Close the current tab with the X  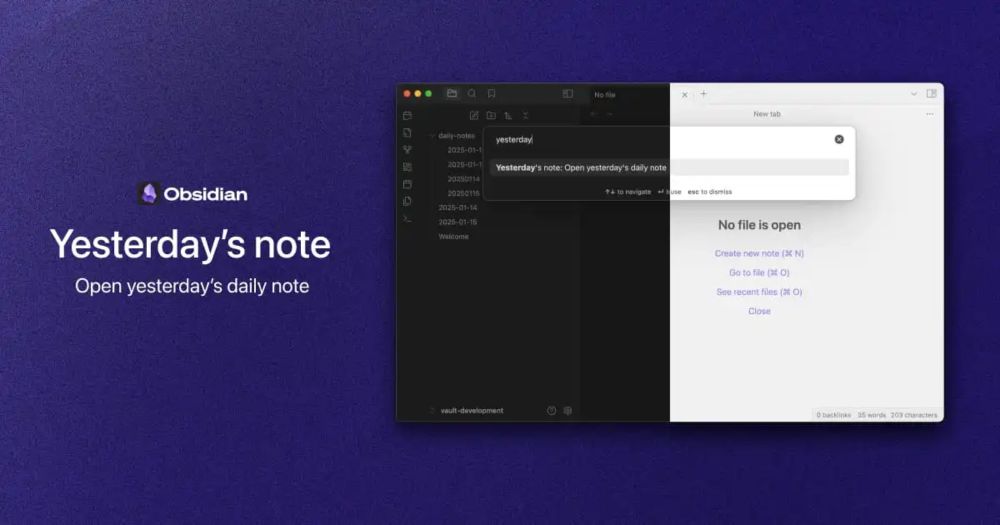click(684, 94)
